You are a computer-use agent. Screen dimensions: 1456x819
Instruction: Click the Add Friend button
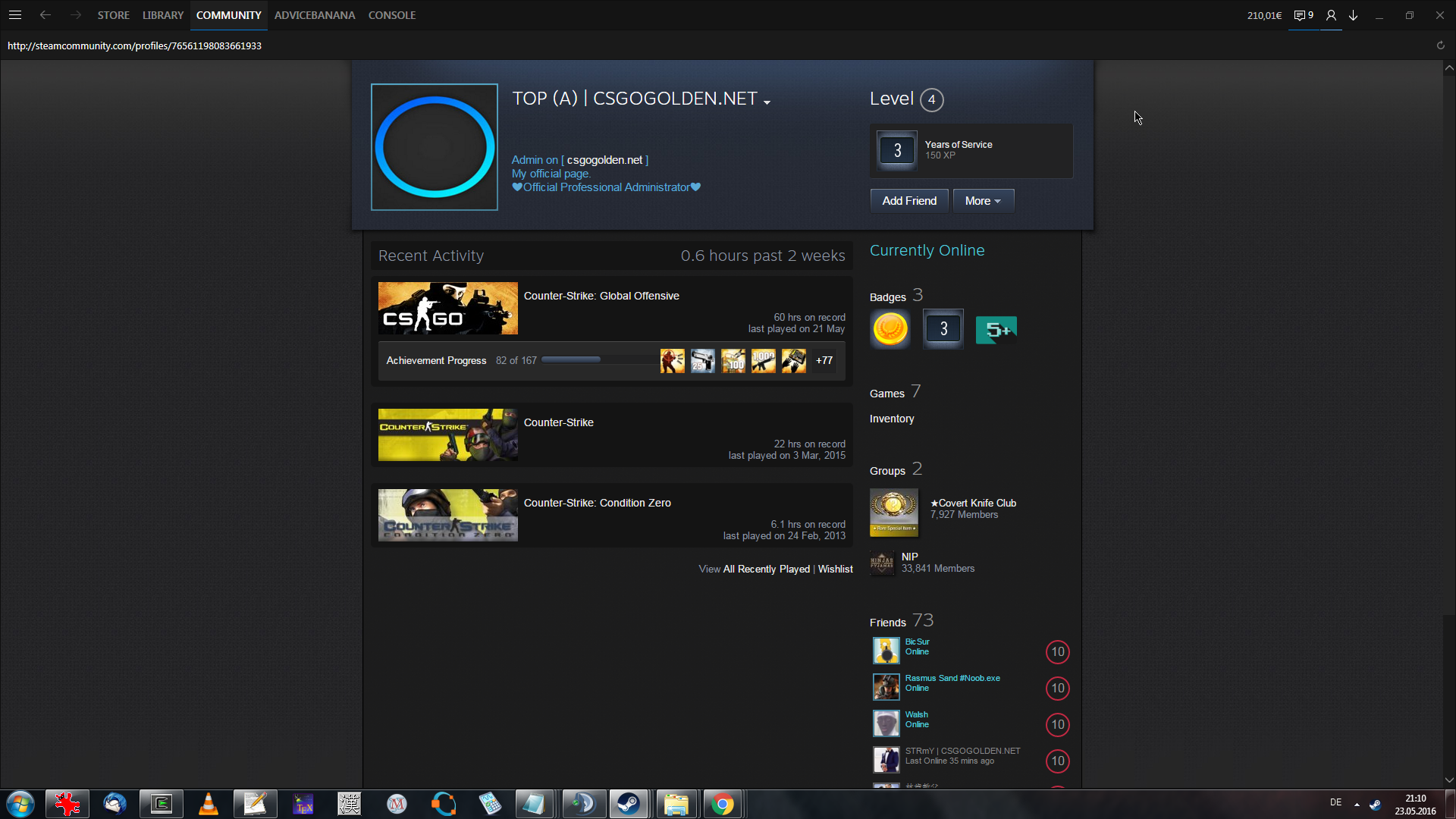pos(908,201)
